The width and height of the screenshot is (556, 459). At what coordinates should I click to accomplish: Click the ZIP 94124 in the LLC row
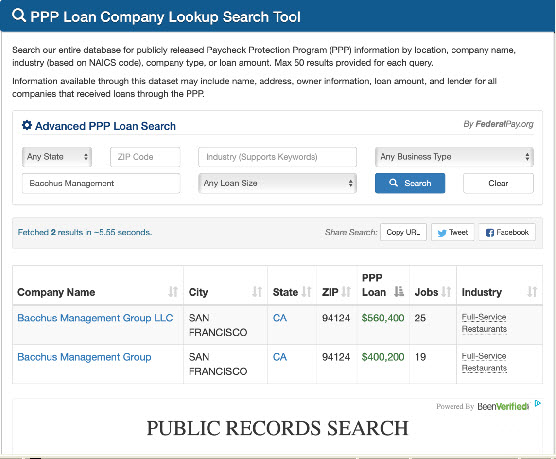coord(336,318)
